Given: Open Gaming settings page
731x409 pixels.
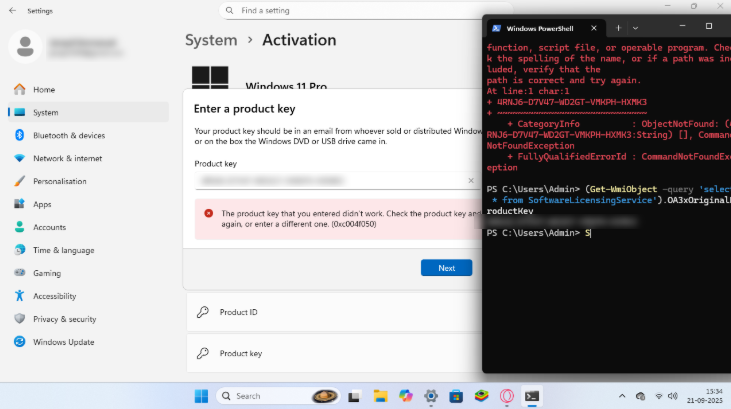Looking at the screenshot, I should click(x=89, y=273).
